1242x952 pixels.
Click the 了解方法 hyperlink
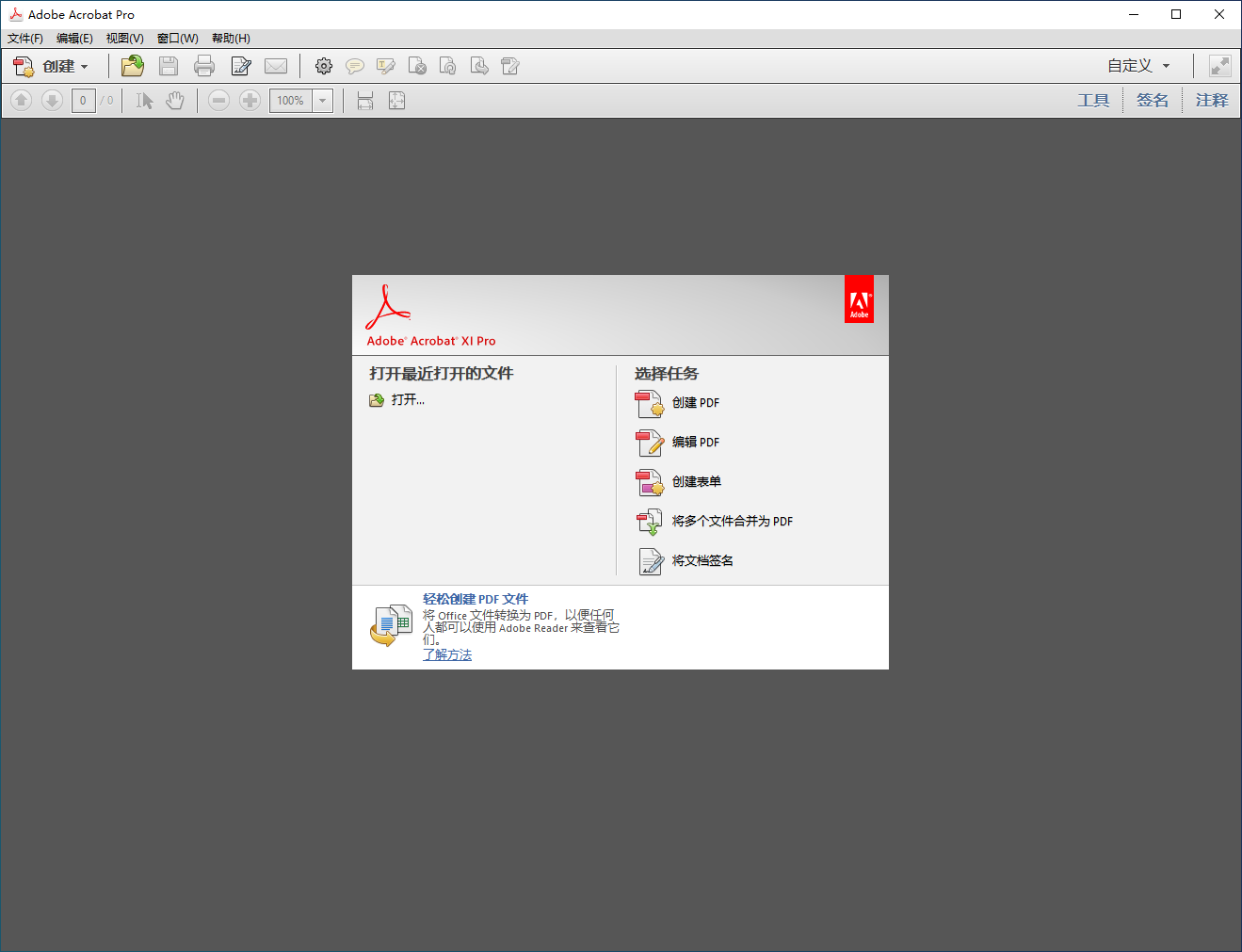[447, 655]
